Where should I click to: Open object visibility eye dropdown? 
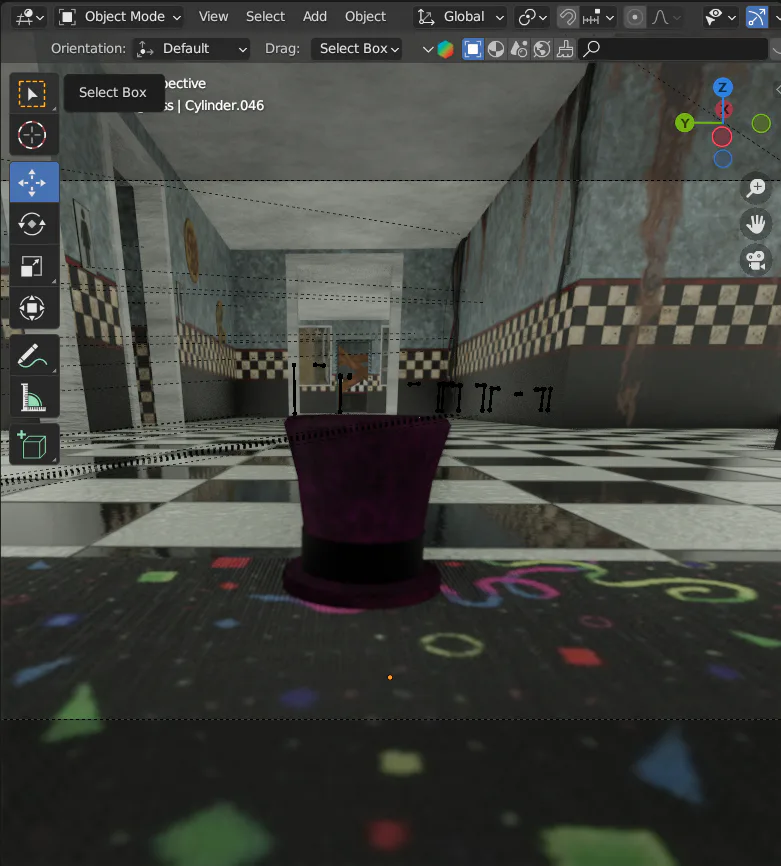click(720, 18)
